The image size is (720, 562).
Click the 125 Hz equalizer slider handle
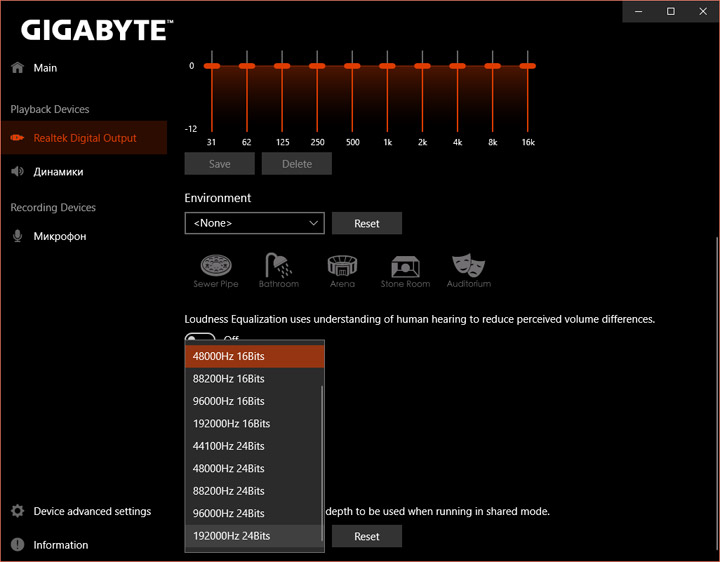coord(282,66)
